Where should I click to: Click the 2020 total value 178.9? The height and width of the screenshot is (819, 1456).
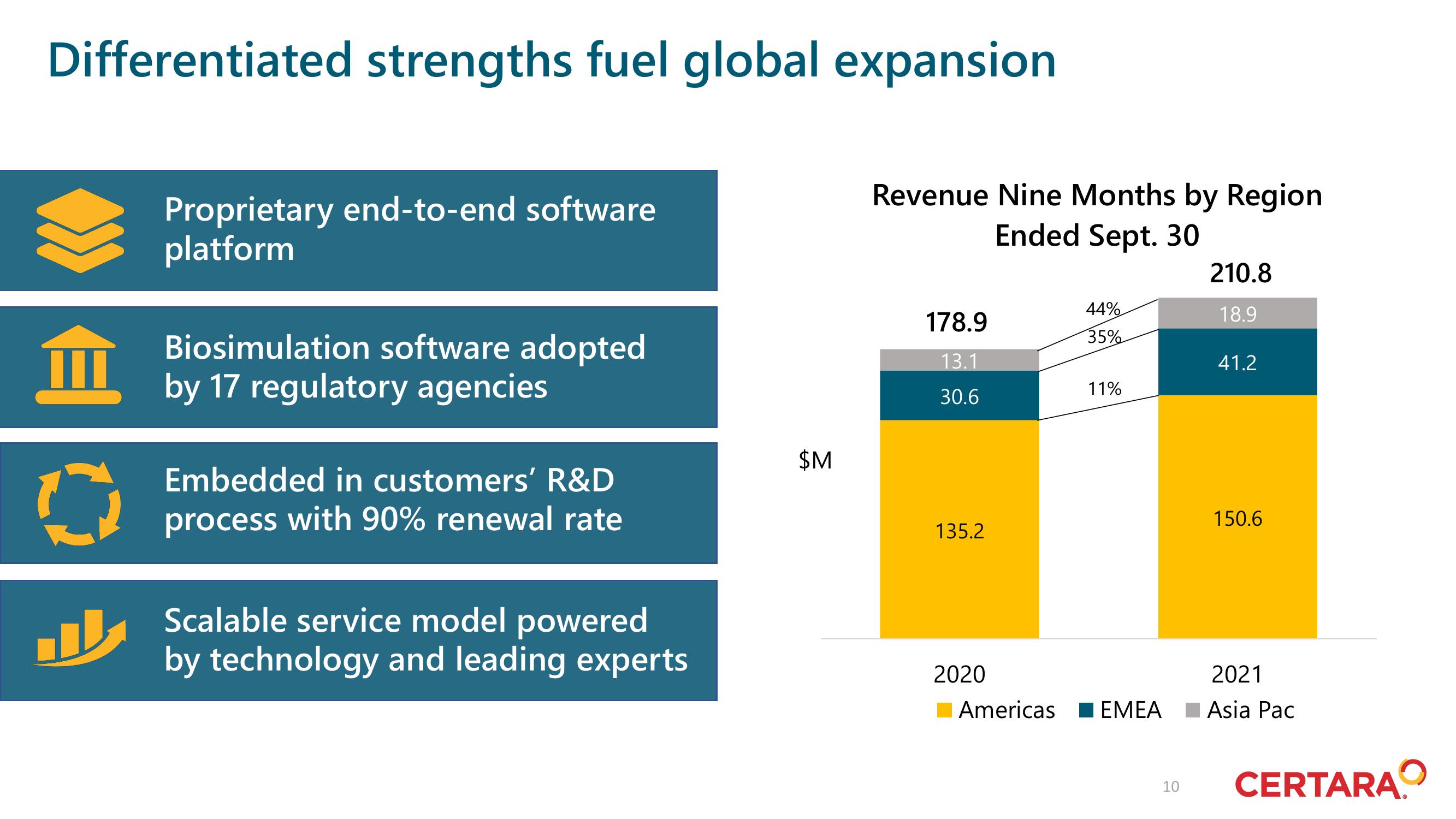956,323
